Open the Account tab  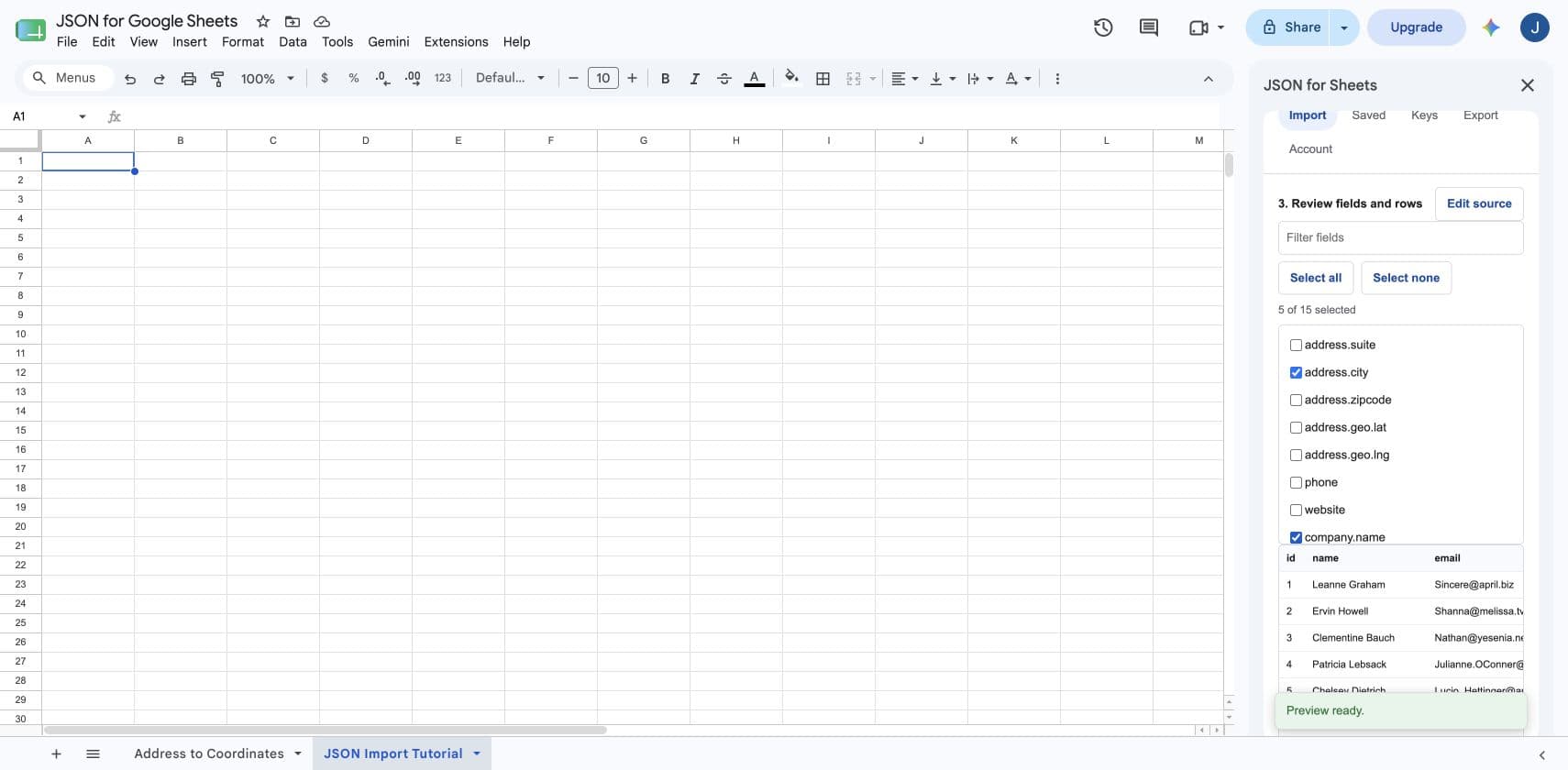click(1310, 149)
